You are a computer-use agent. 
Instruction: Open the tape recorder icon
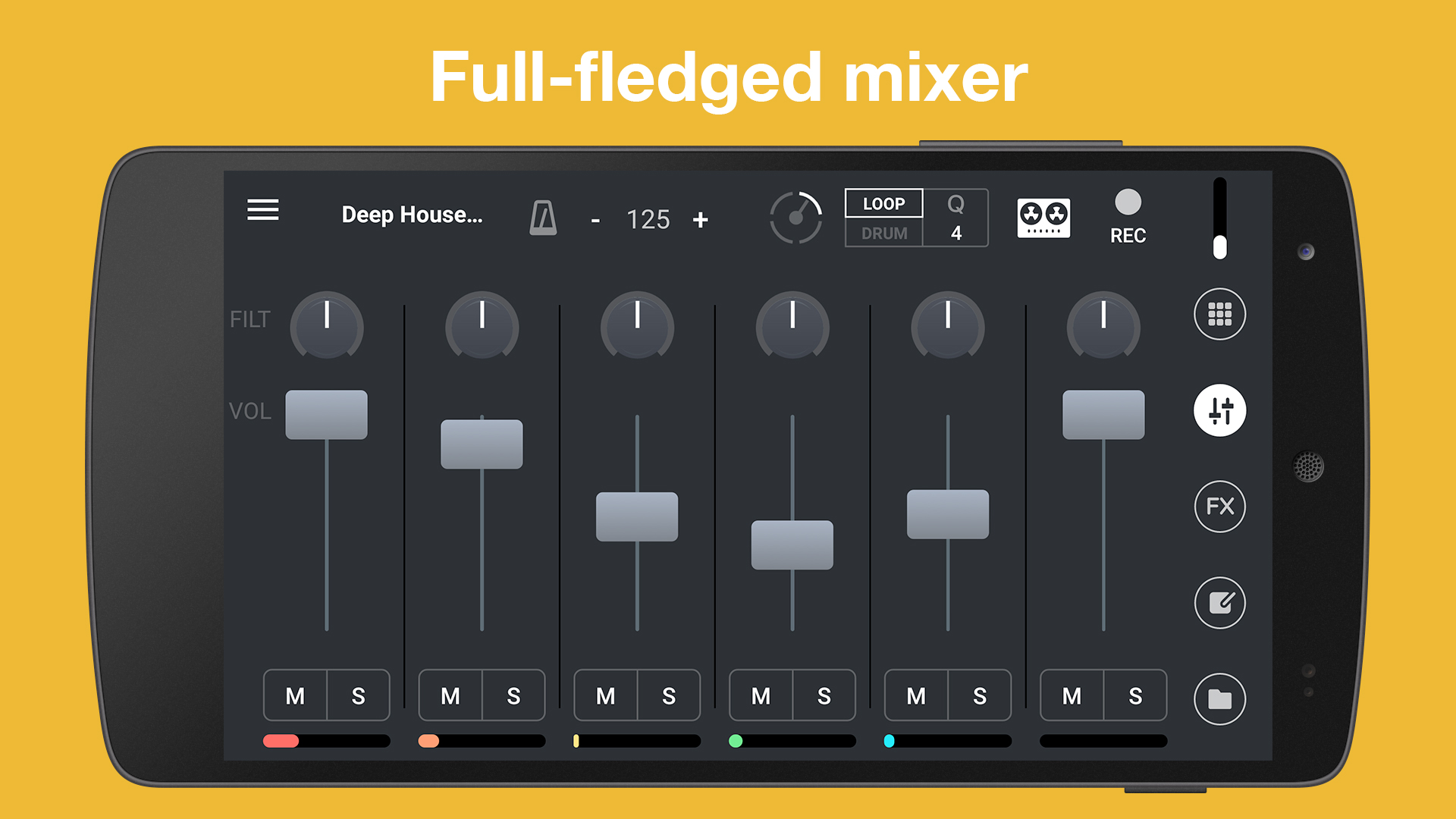tap(1043, 218)
